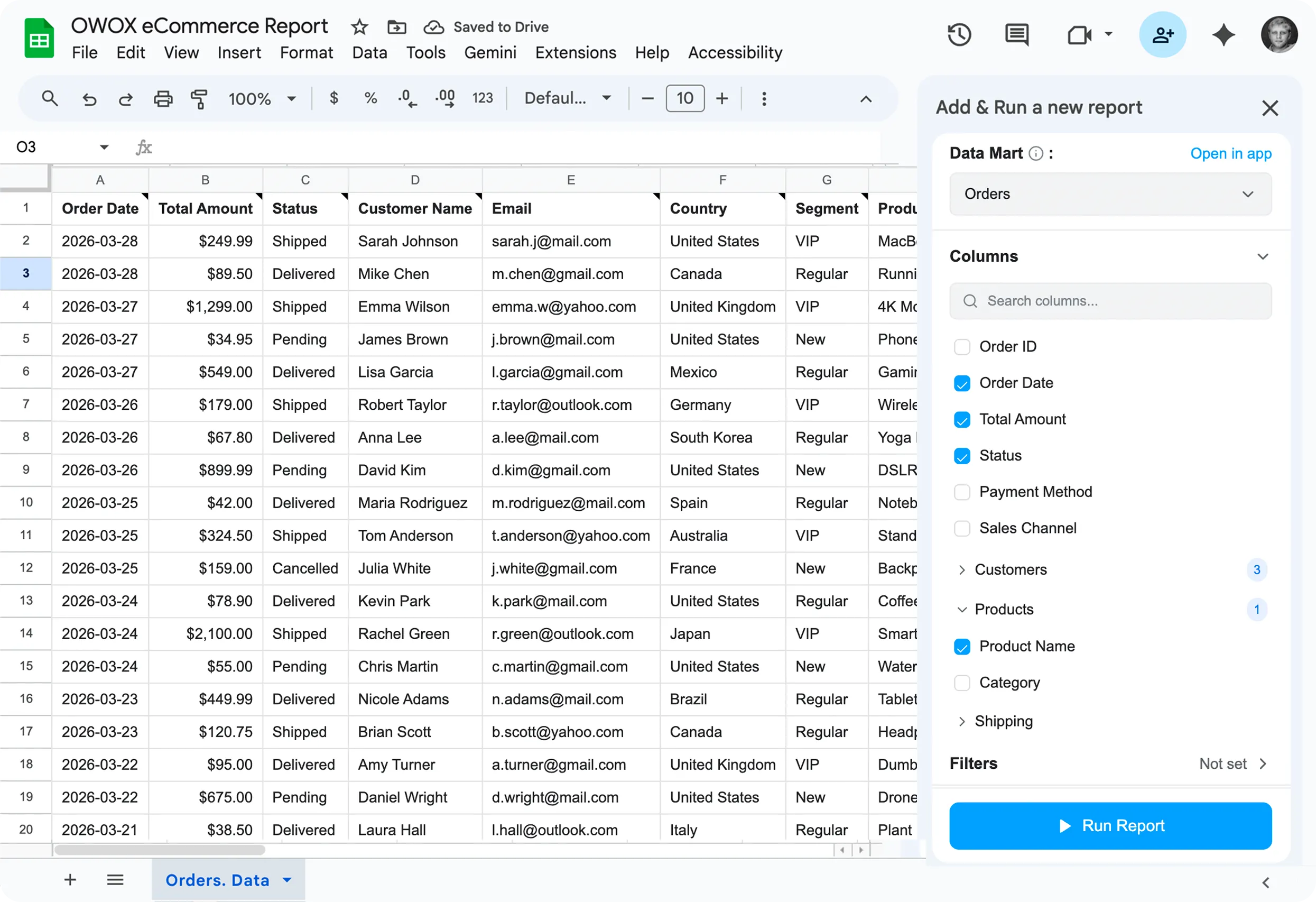This screenshot has width=1316, height=902.
Task: Expand the Customers column group
Action: click(x=961, y=570)
